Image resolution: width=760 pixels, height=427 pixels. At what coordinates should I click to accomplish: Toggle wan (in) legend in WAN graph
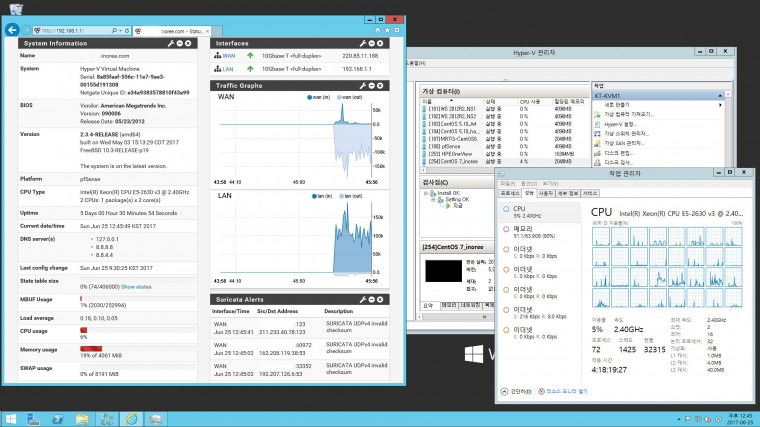[x=318, y=97]
